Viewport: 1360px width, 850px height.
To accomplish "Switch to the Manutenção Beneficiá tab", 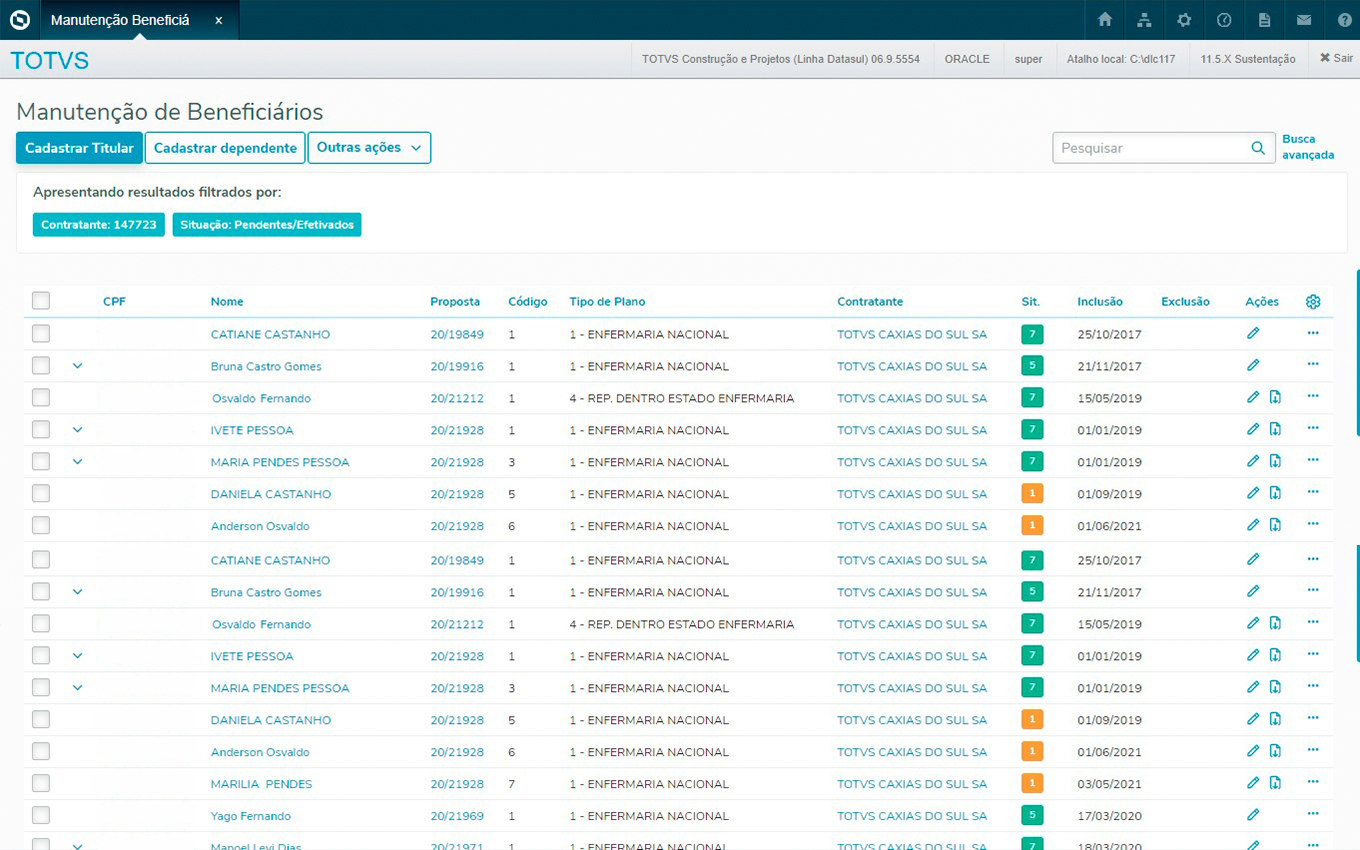I will pyautogui.click(x=120, y=20).
